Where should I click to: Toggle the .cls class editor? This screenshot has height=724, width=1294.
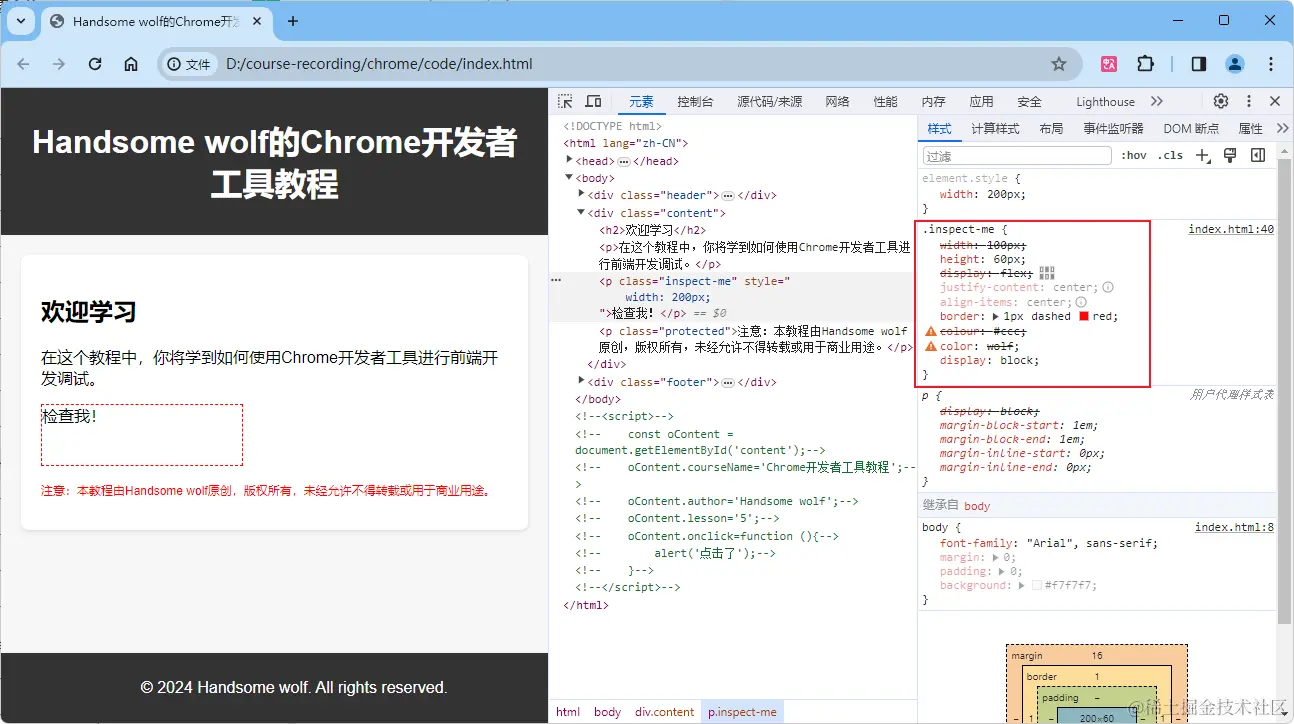click(x=1170, y=155)
